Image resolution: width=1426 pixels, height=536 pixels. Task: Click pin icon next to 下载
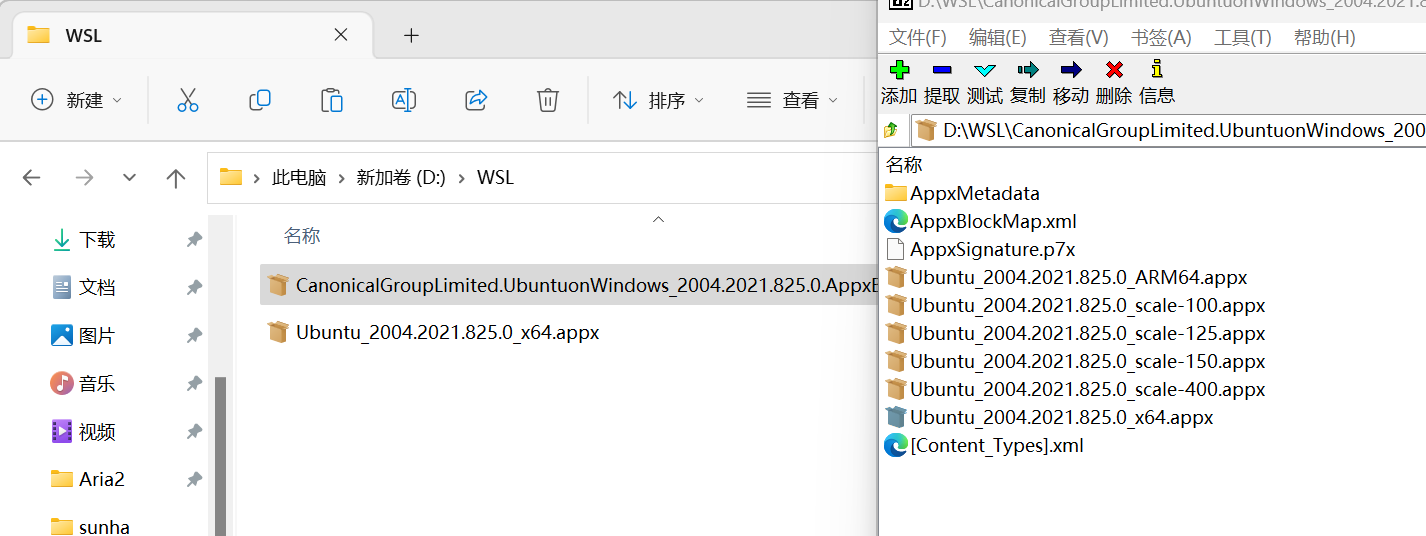point(194,239)
